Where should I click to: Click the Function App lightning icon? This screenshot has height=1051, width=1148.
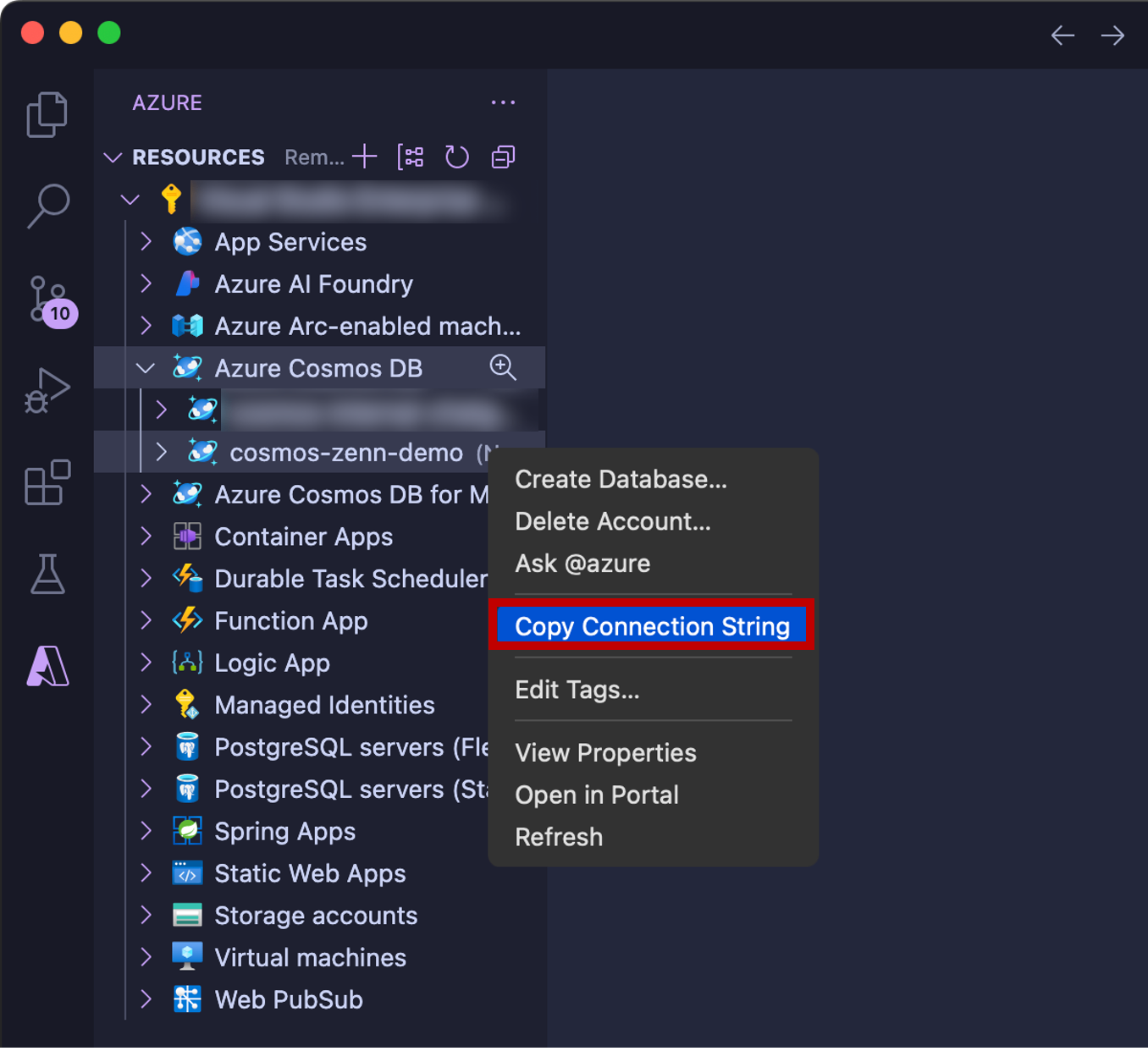click(x=187, y=620)
